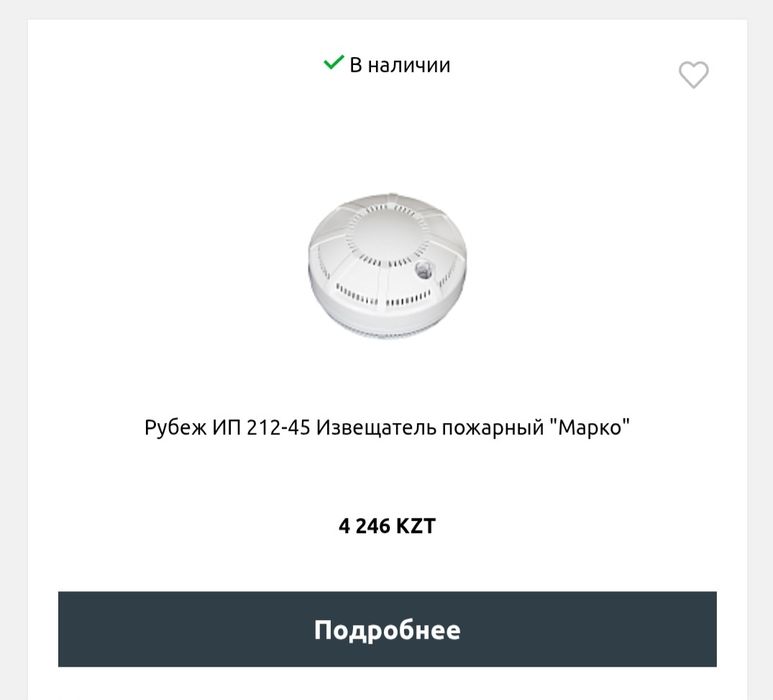Tap the product price in tenge
773x700 pixels.
tap(387, 526)
